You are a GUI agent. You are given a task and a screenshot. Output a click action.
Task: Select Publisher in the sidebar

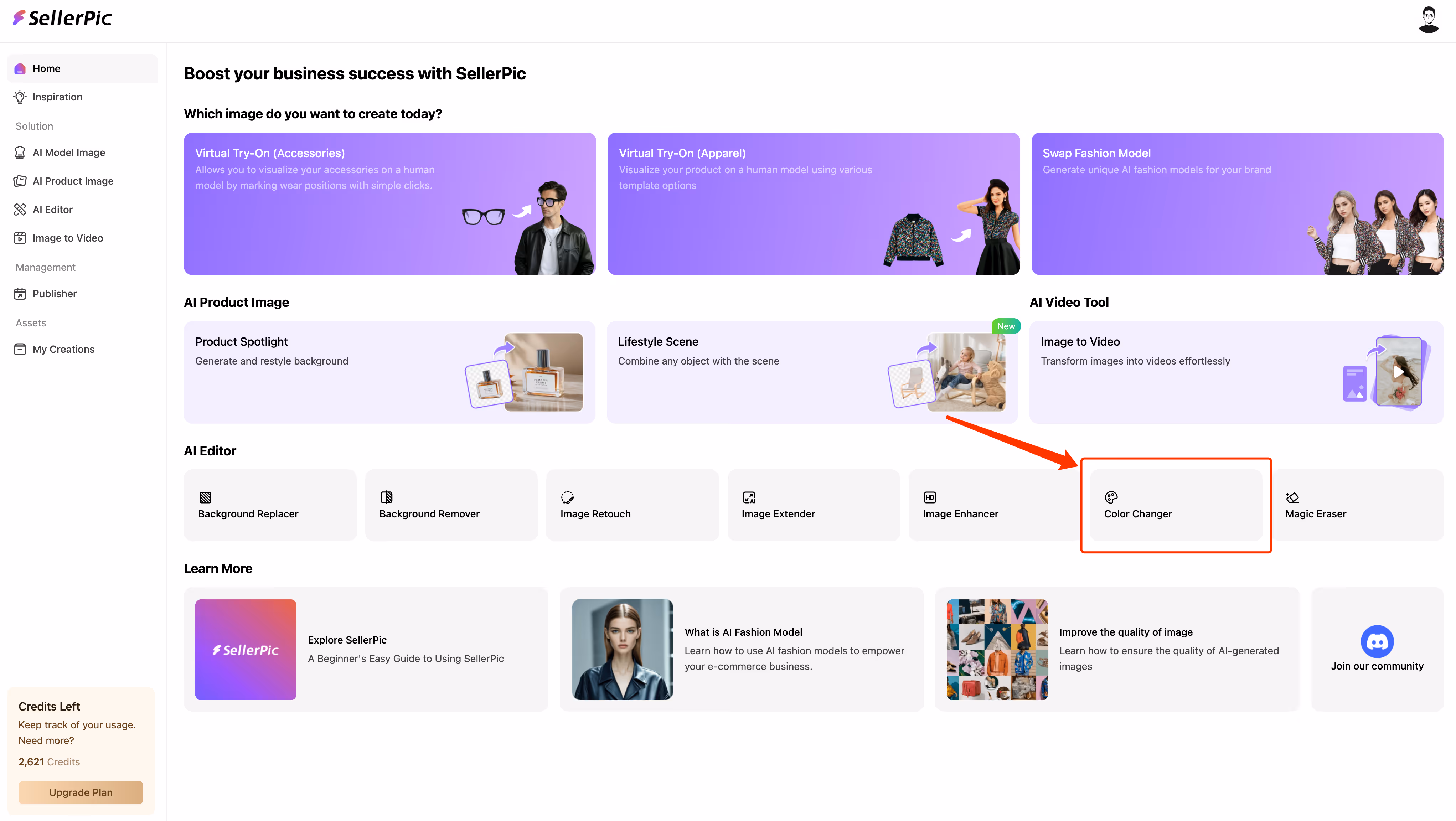[54, 293]
